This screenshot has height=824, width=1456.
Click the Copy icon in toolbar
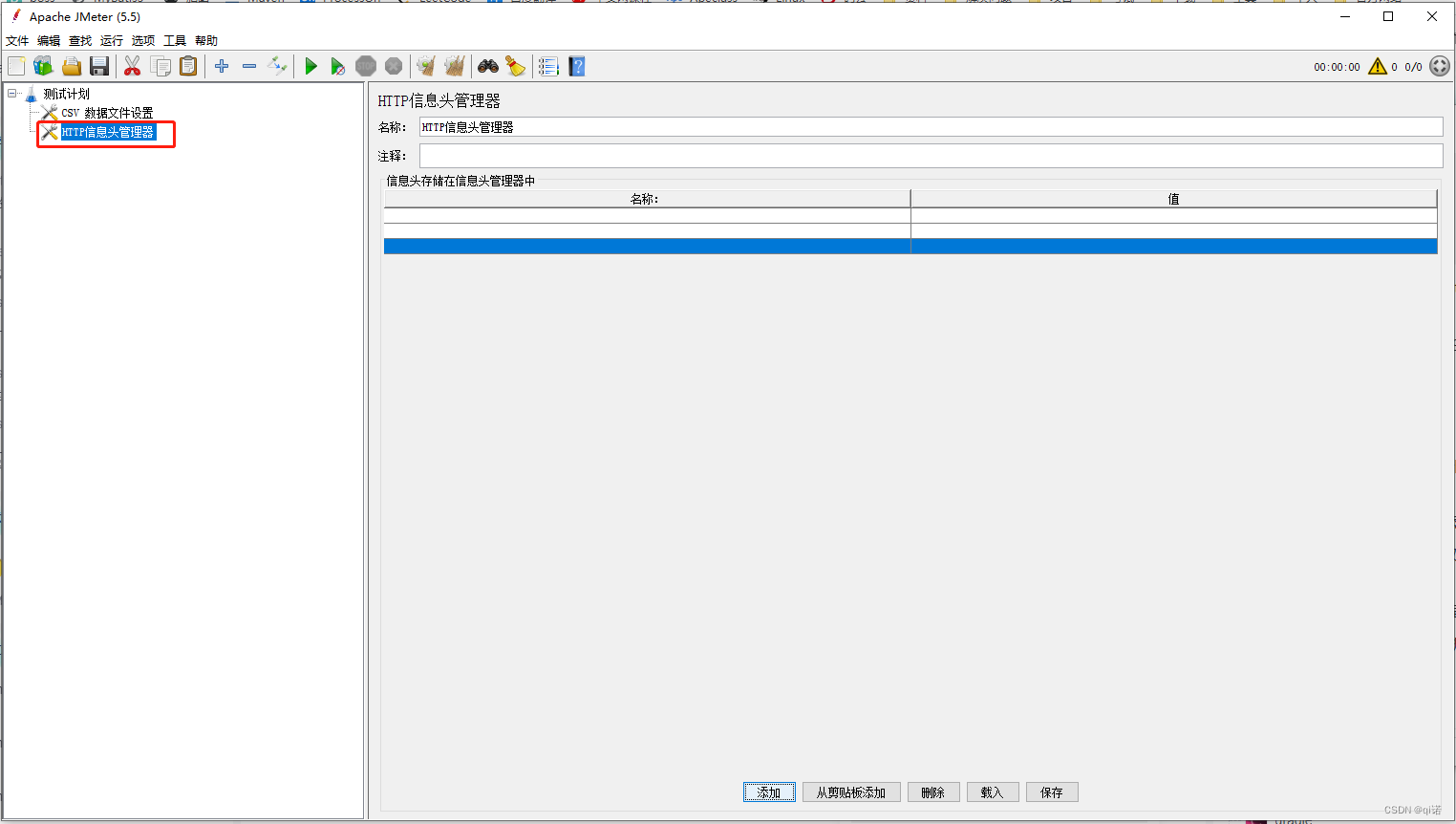click(161, 66)
